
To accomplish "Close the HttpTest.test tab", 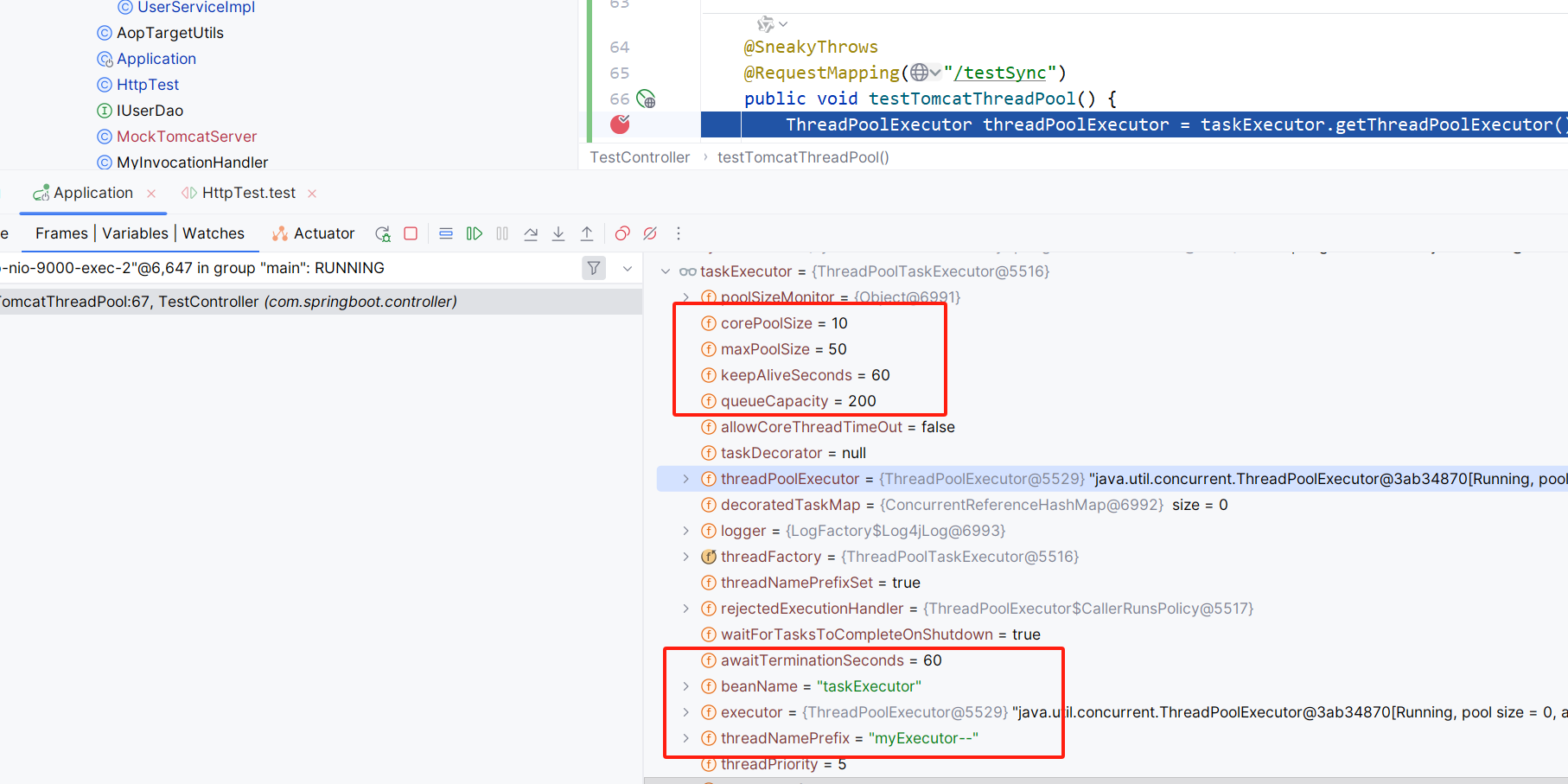I will point(312,194).
